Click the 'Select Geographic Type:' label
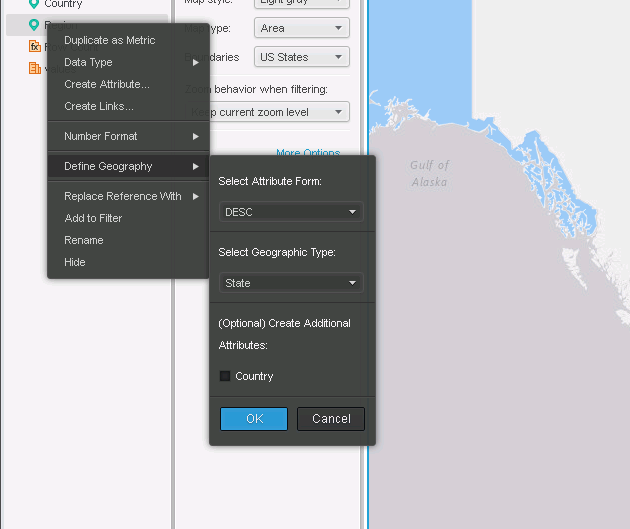630x529 pixels. [x=277, y=252]
